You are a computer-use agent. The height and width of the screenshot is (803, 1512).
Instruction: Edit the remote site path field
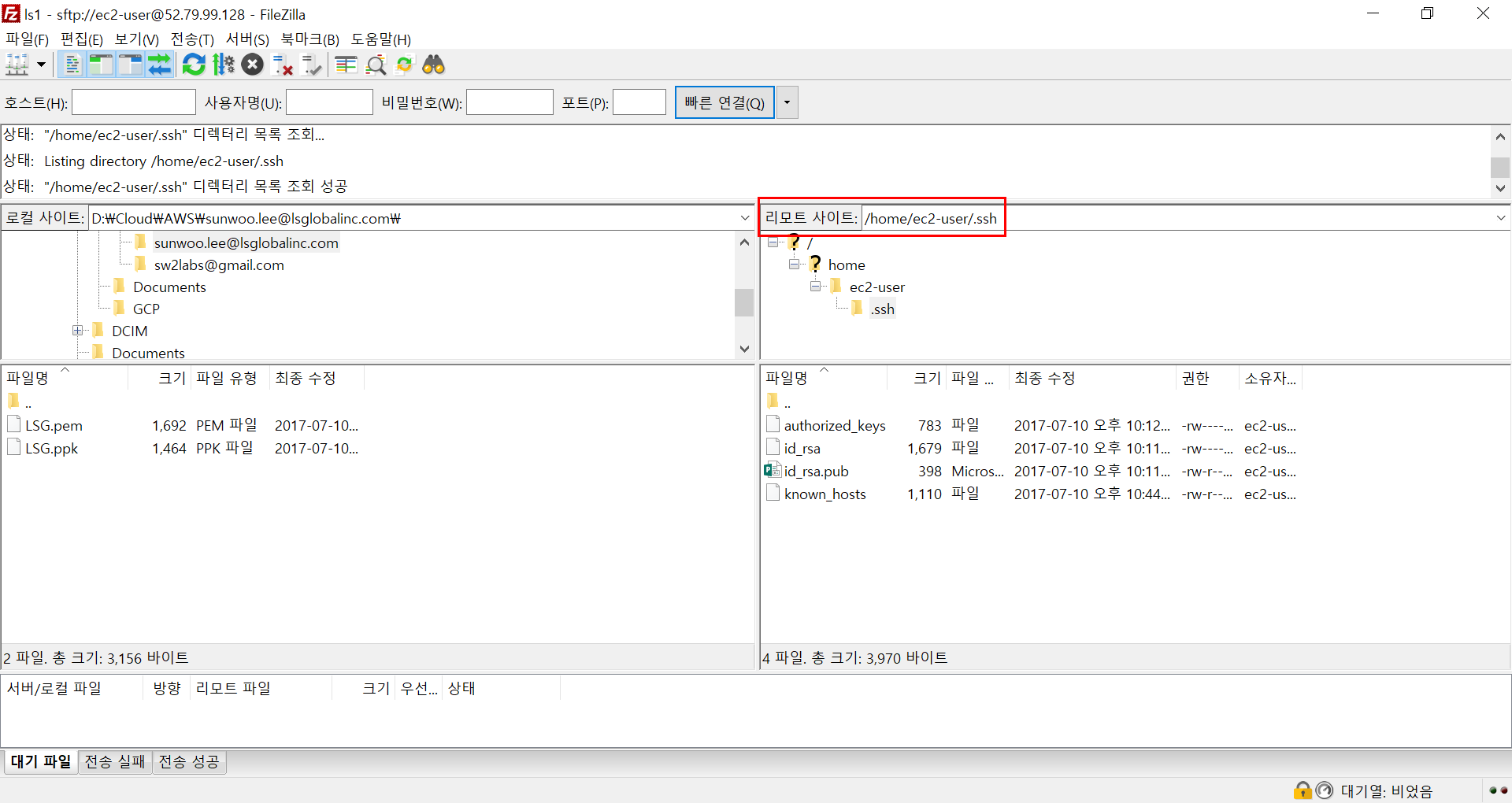[1177, 218]
